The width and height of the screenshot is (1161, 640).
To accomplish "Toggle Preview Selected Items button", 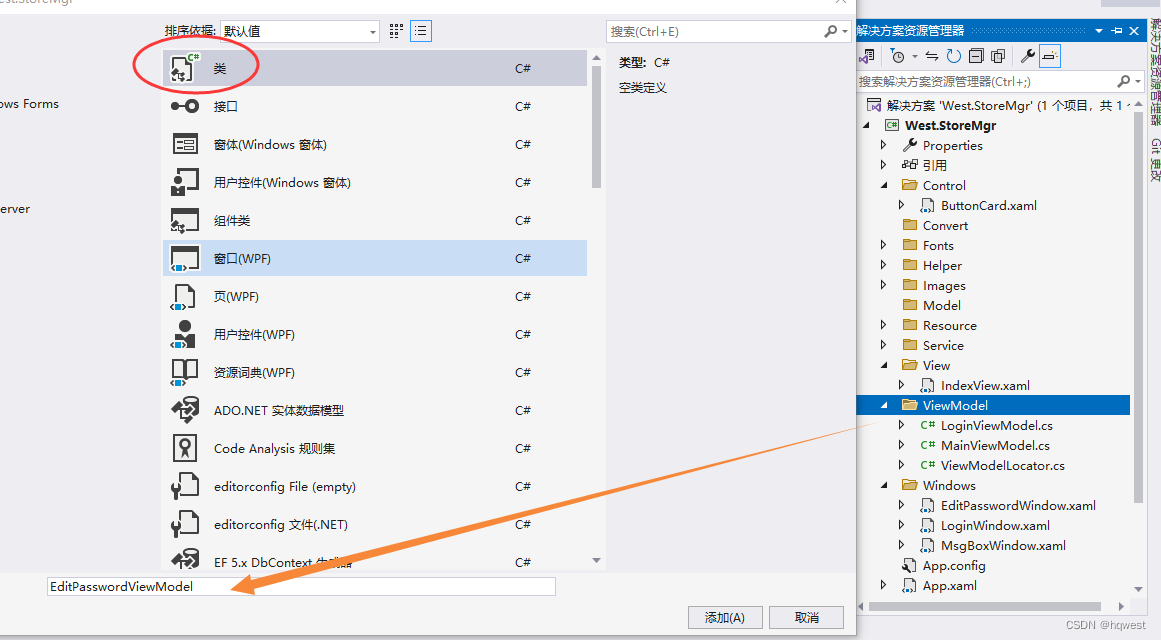I will (1050, 56).
